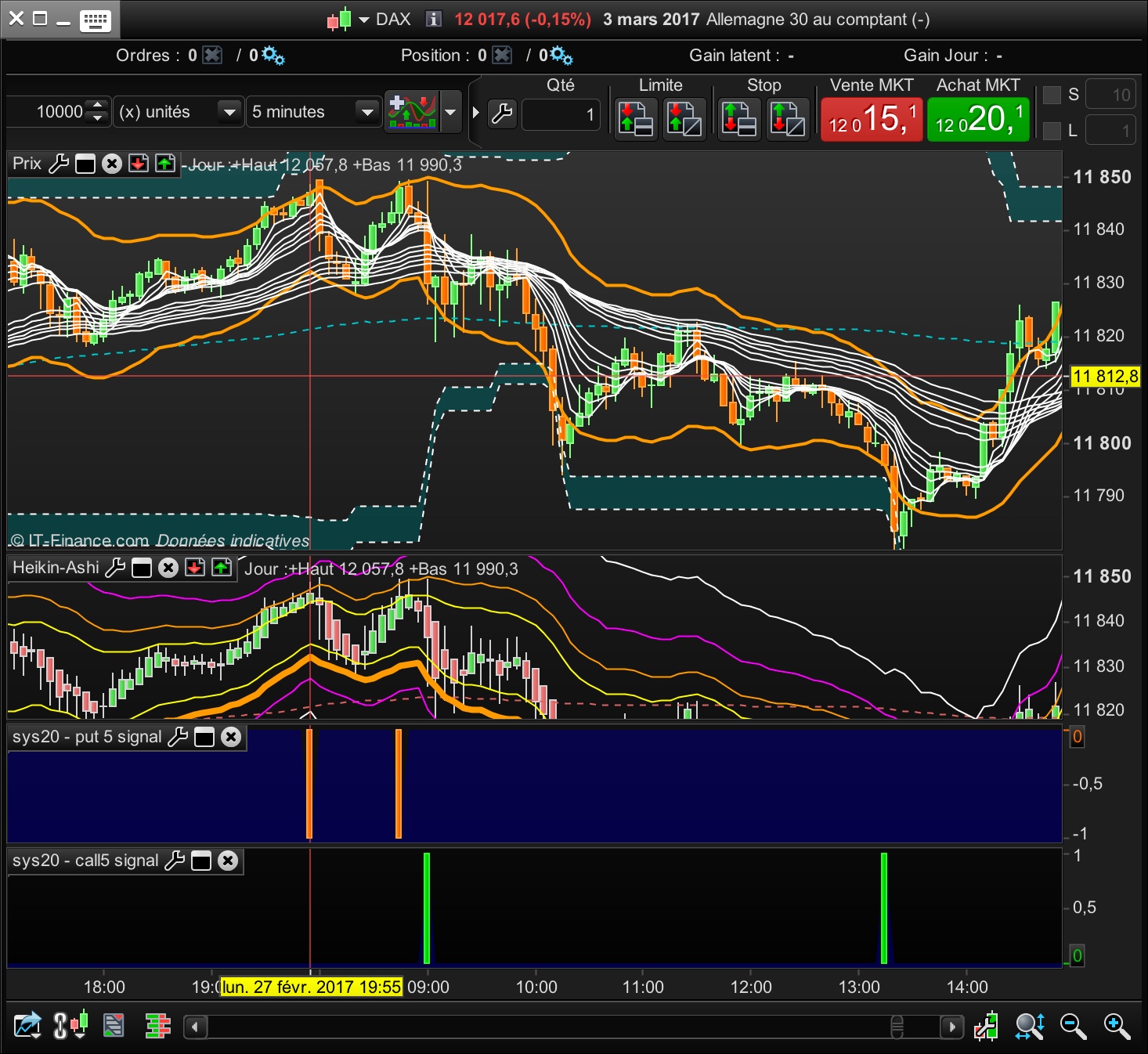Screen dimensions: 1148x1054
Task: Enable the L limit checkbox
Action: tap(1052, 131)
